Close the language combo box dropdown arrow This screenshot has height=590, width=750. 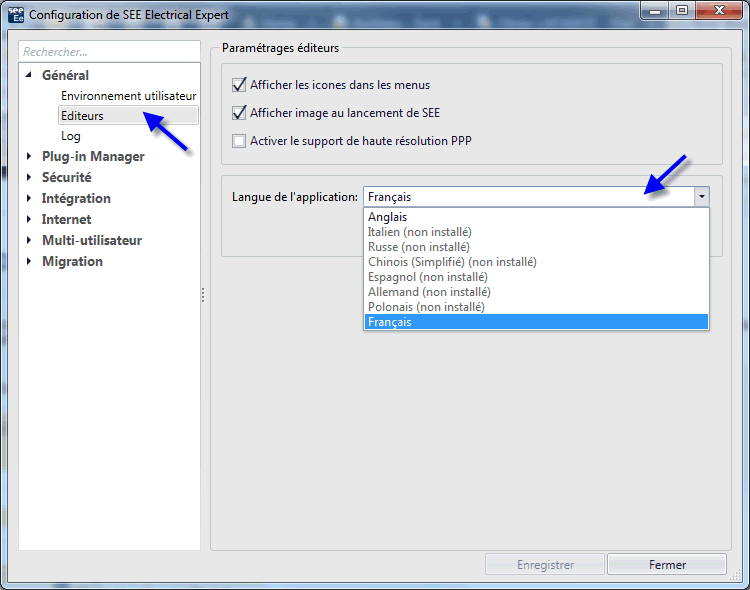pyautogui.click(x=701, y=197)
